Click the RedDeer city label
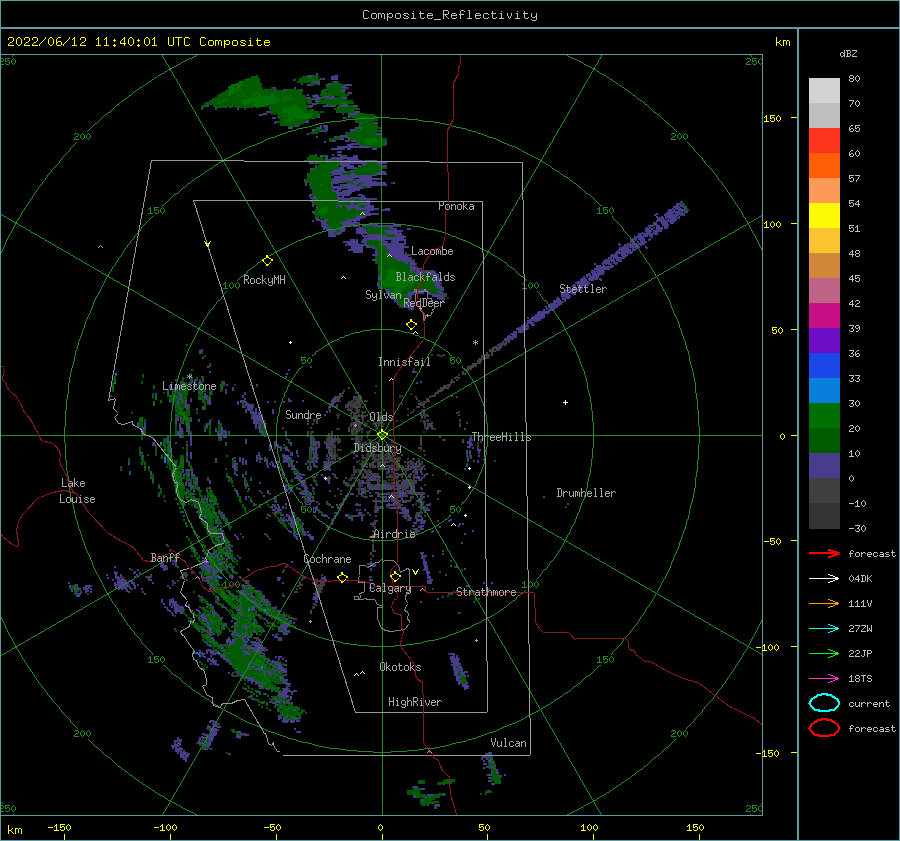This screenshot has width=900, height=841. pos(424,303)
